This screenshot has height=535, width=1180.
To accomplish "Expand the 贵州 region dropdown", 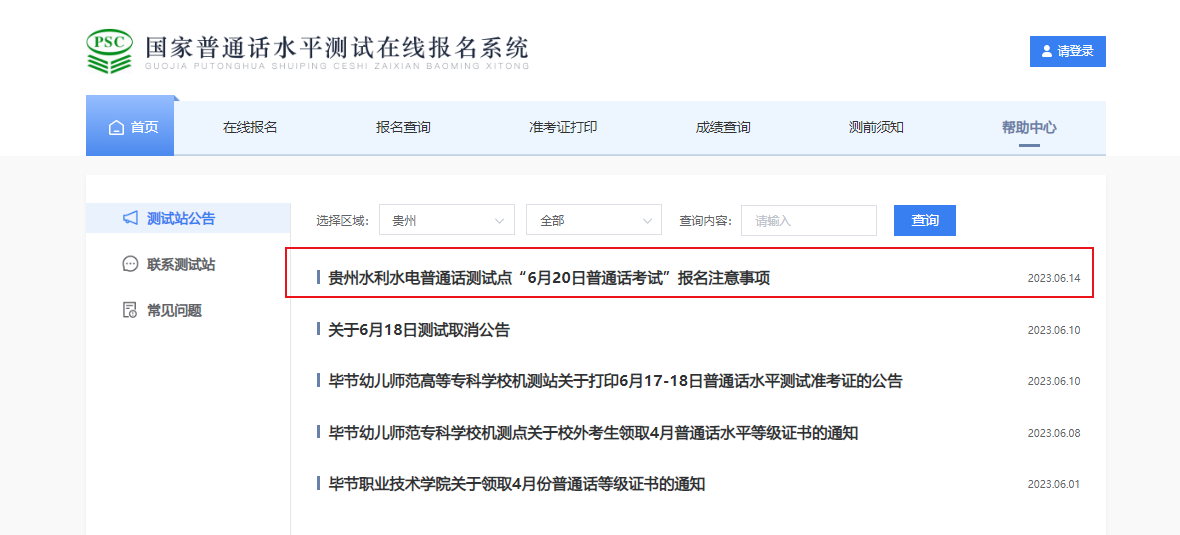I will click(446, 220).
